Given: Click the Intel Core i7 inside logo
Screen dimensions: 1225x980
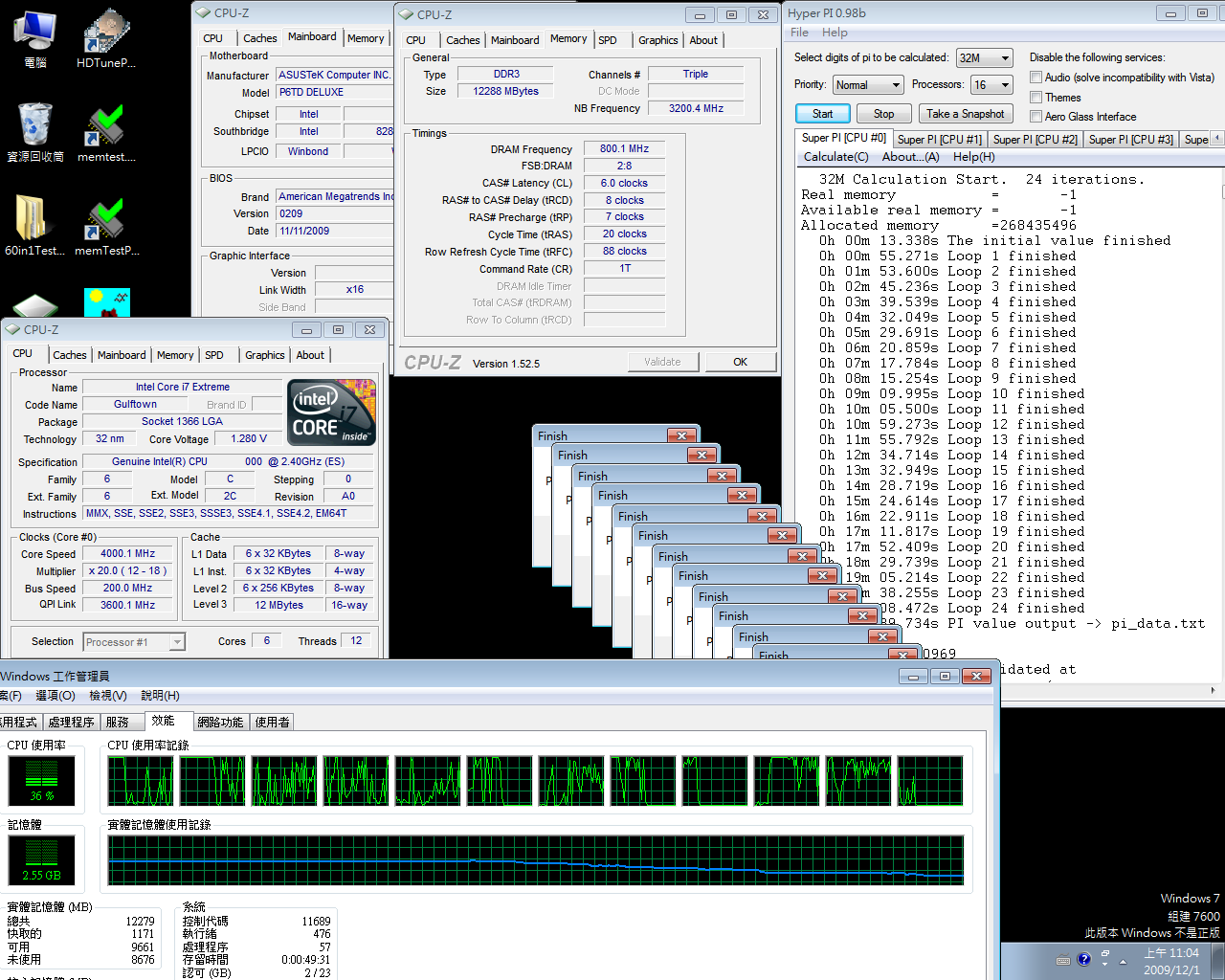Looking at the screenshot, I should tap(331, 412).
